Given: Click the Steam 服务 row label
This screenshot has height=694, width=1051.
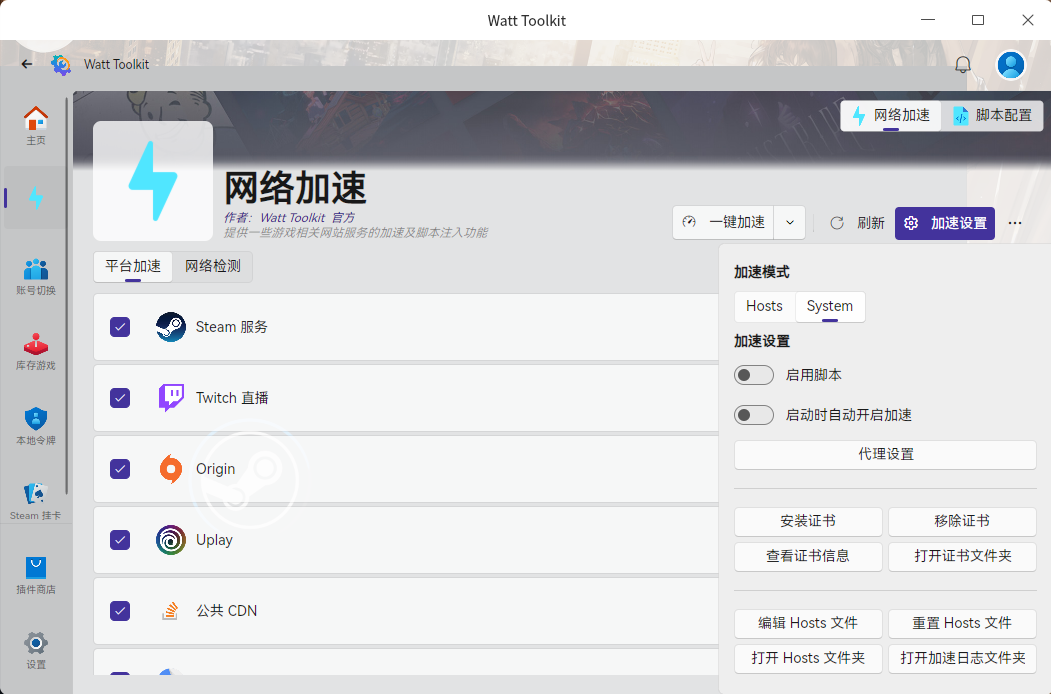Looking at the screenshot, I should coord(231,327).
